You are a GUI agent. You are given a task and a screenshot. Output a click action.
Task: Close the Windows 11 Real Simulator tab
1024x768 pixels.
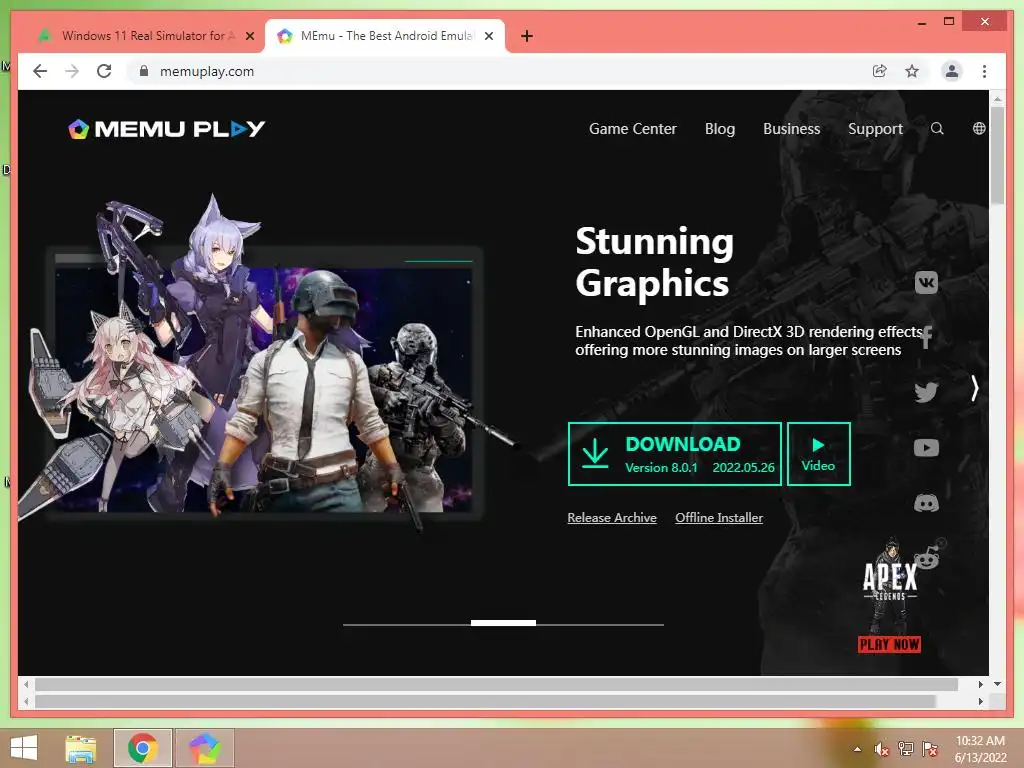(x=249, y=36)
